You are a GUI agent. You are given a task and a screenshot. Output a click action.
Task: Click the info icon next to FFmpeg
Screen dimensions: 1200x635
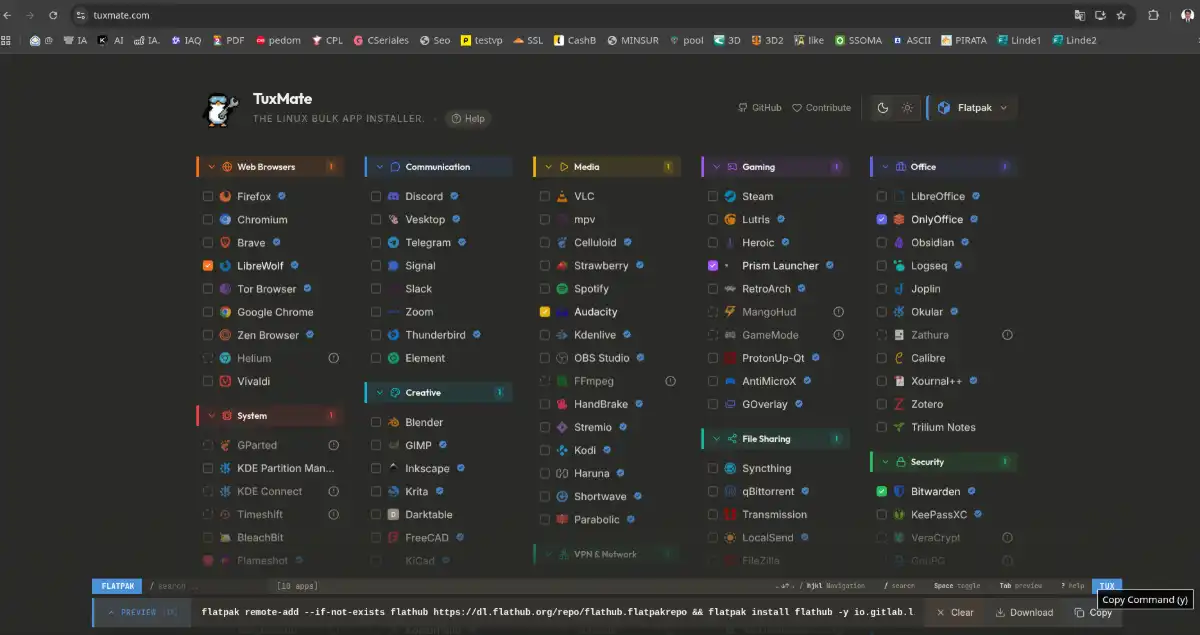(671, 381)
